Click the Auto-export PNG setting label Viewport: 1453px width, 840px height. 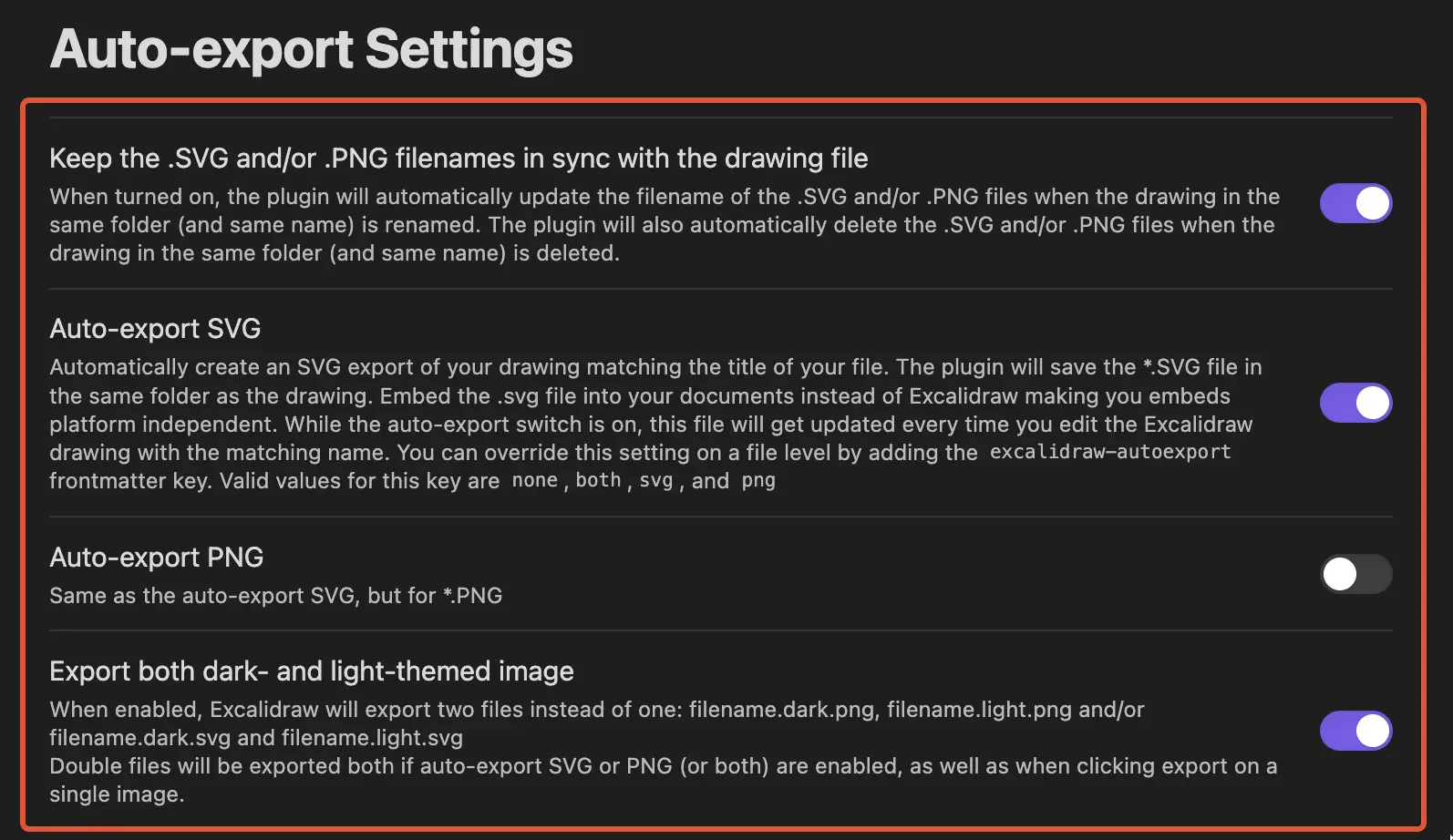[x=156, y=557]
